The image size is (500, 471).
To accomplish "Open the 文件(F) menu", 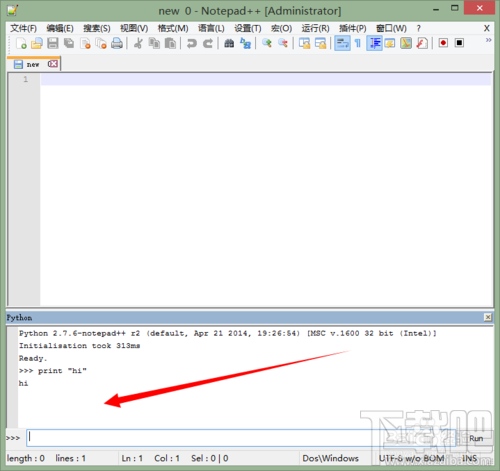I will point(23,28).
